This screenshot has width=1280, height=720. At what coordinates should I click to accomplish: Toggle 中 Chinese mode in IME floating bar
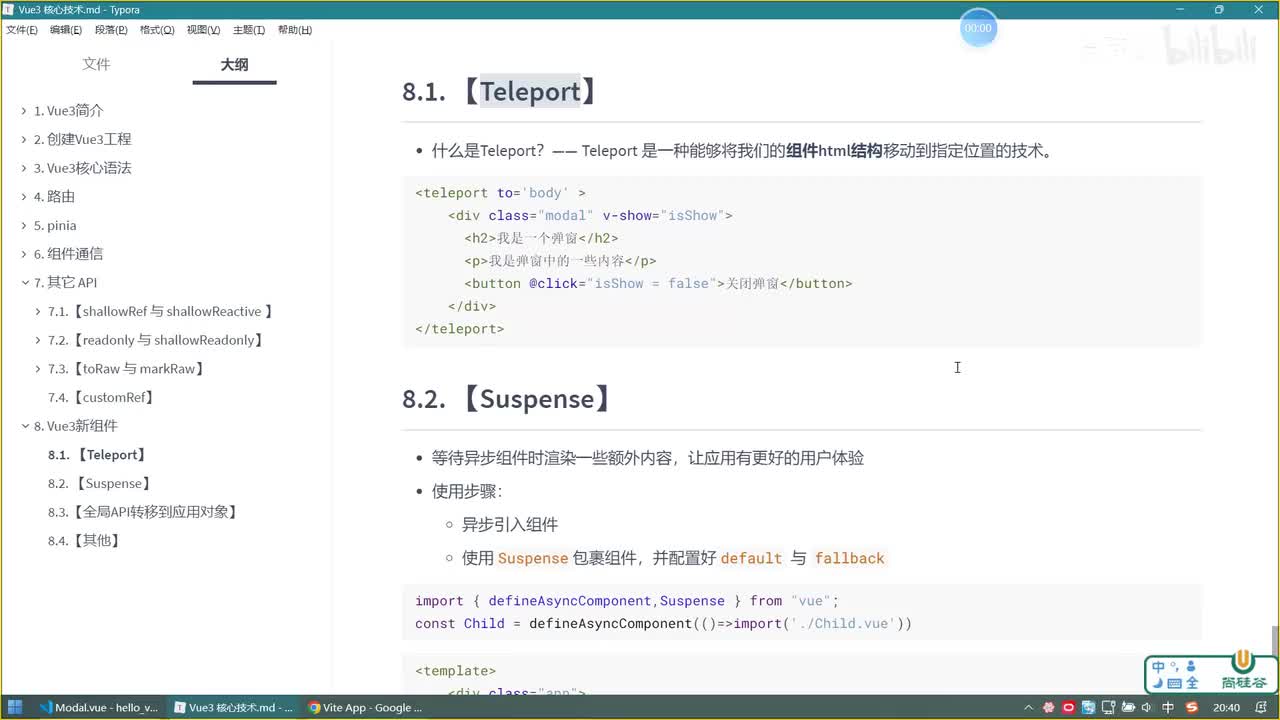pyautogui.click(x=1158, y=667)
